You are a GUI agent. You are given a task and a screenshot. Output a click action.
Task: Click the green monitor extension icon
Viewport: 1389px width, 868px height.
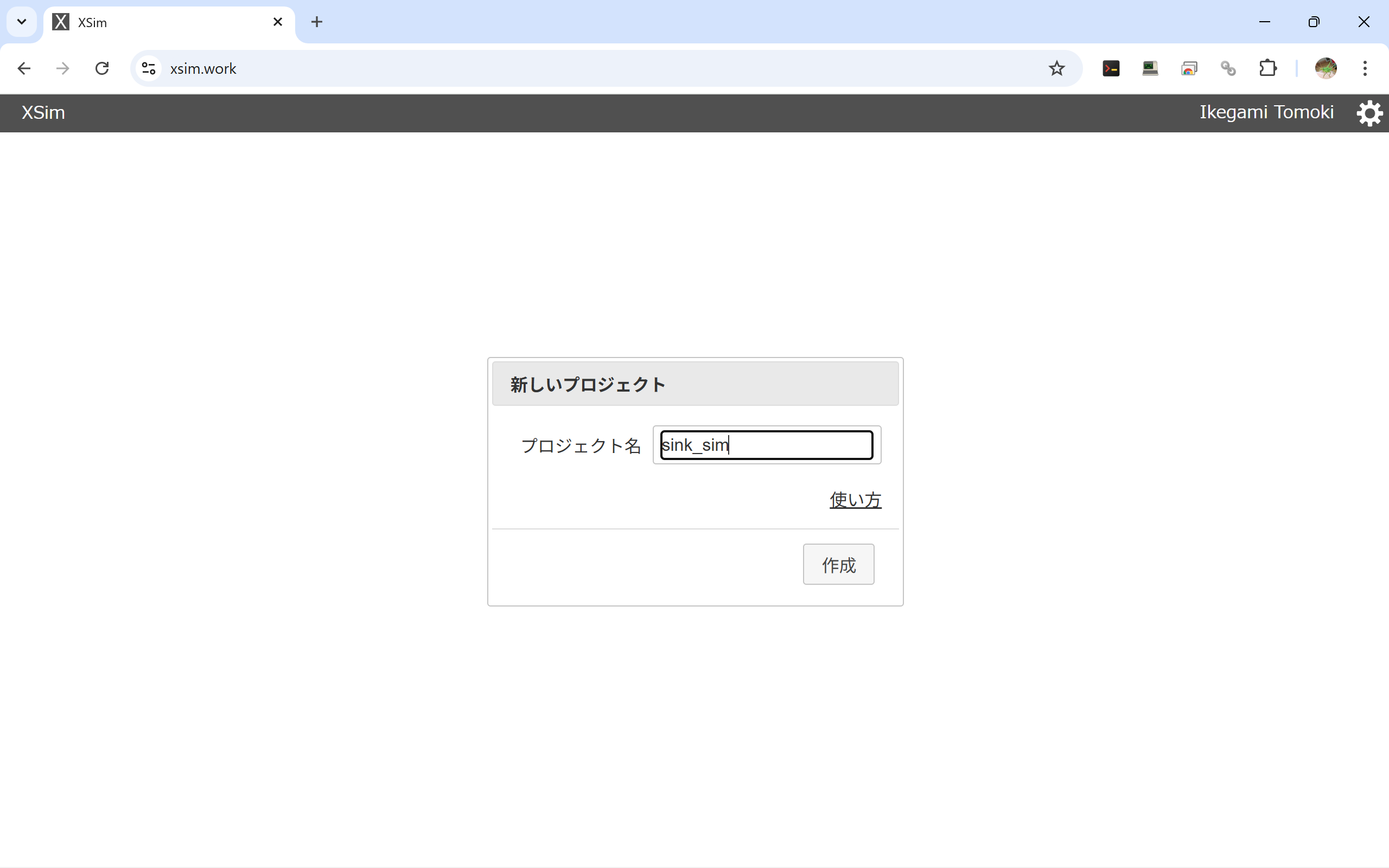click(1150, 68)
